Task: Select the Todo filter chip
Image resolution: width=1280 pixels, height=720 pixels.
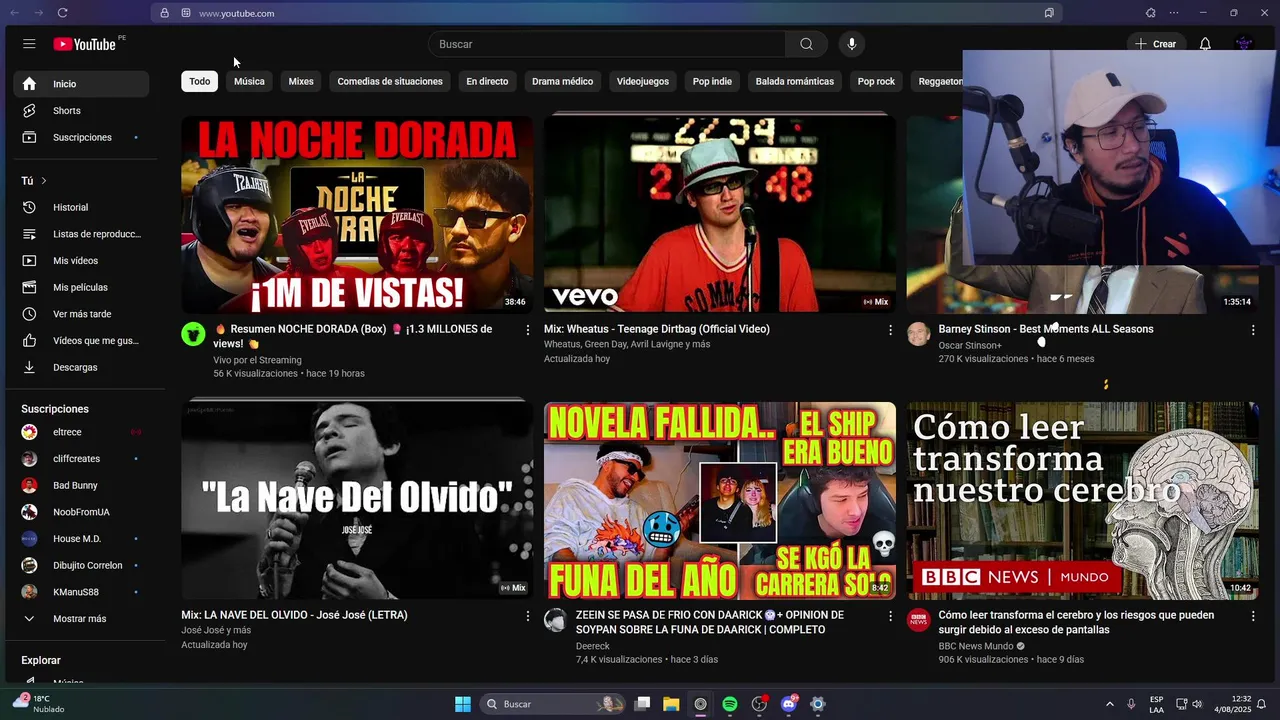Action: pos(200,81)
